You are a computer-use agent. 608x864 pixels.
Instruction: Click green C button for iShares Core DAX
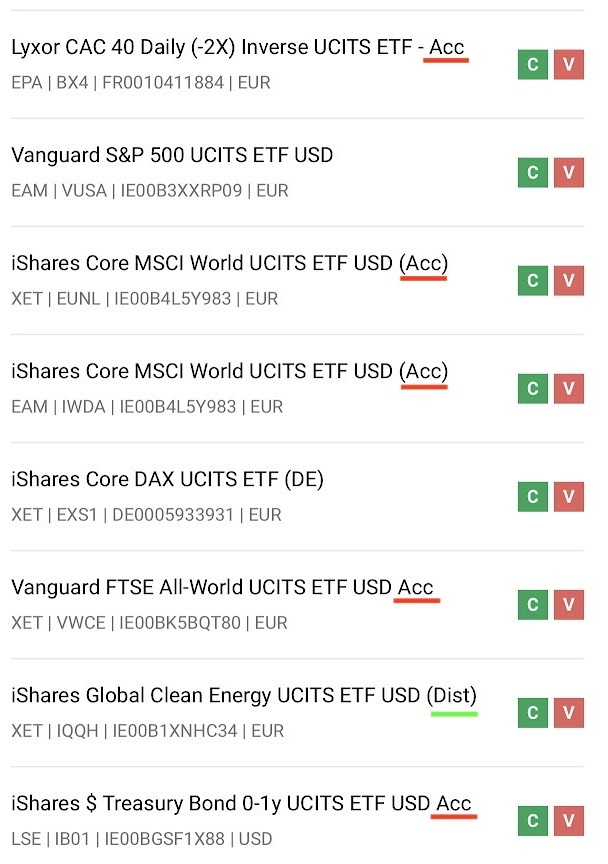click(x=532, y=496)
